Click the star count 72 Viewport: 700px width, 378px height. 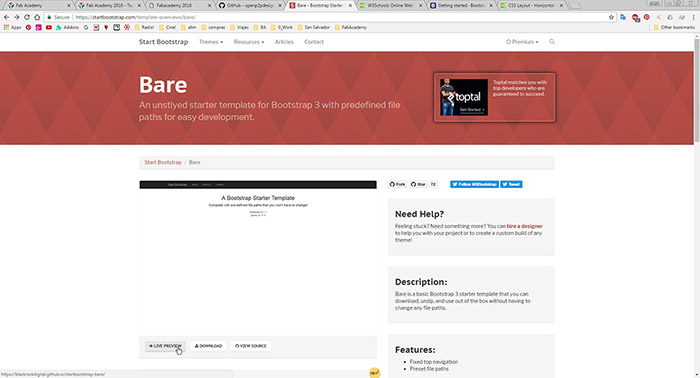[x=433, y=184]
